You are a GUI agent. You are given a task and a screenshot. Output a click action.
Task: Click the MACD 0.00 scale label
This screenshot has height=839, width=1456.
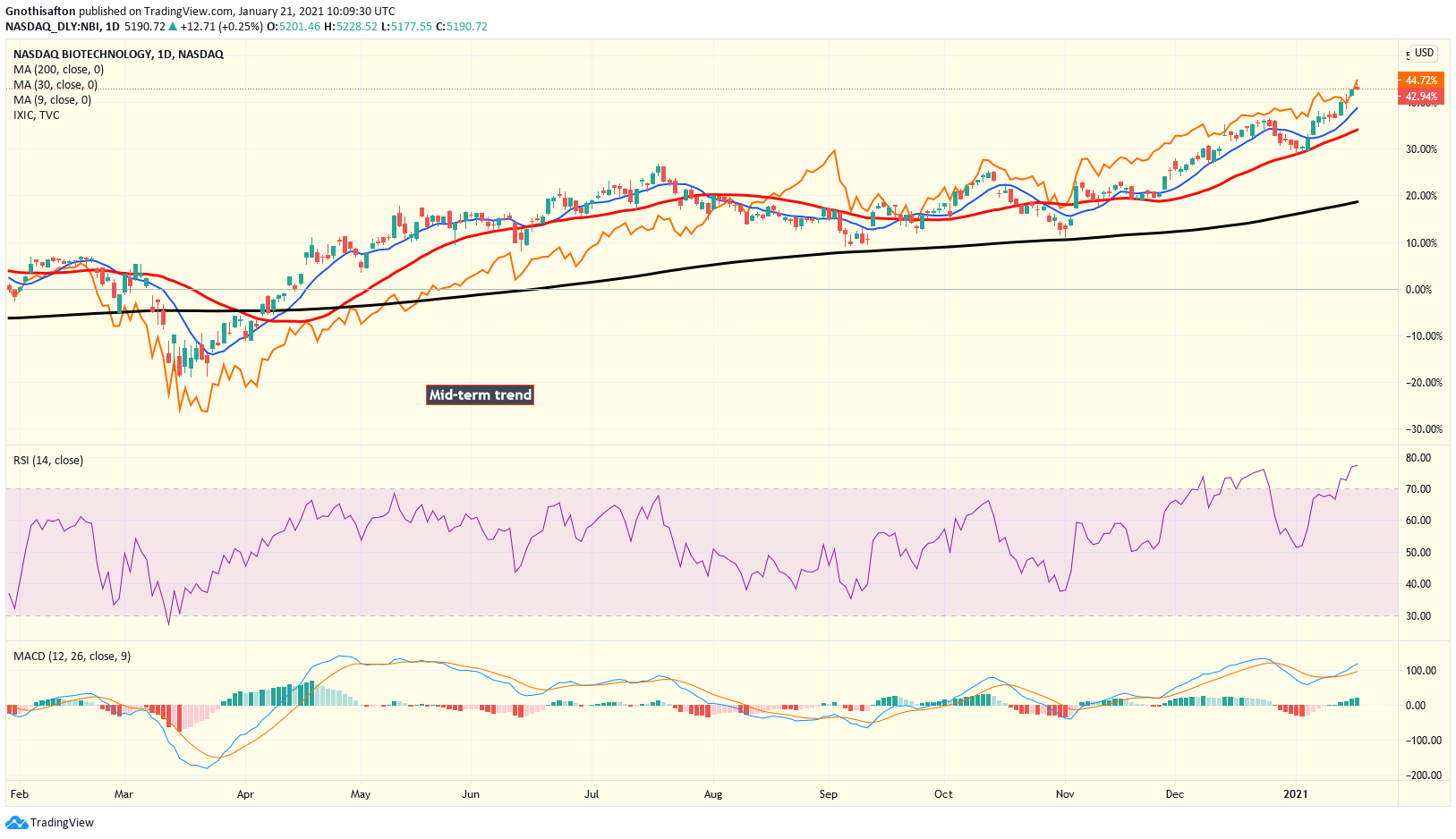click(1415, 705)
